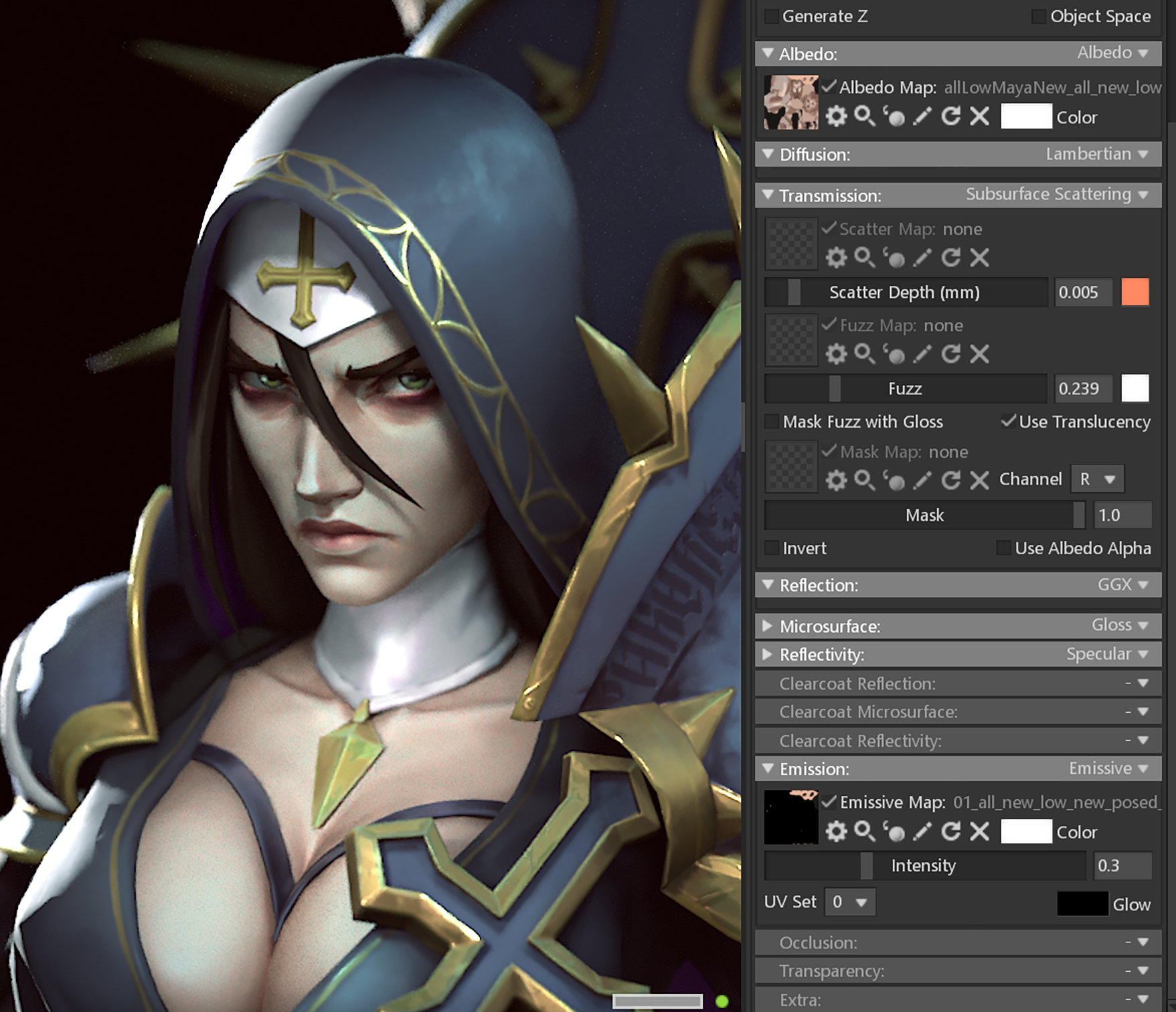Open the Albedo model dropdown
Image resolution: width=1176 pixels, height=1012 pixels.
[1112, 53]
